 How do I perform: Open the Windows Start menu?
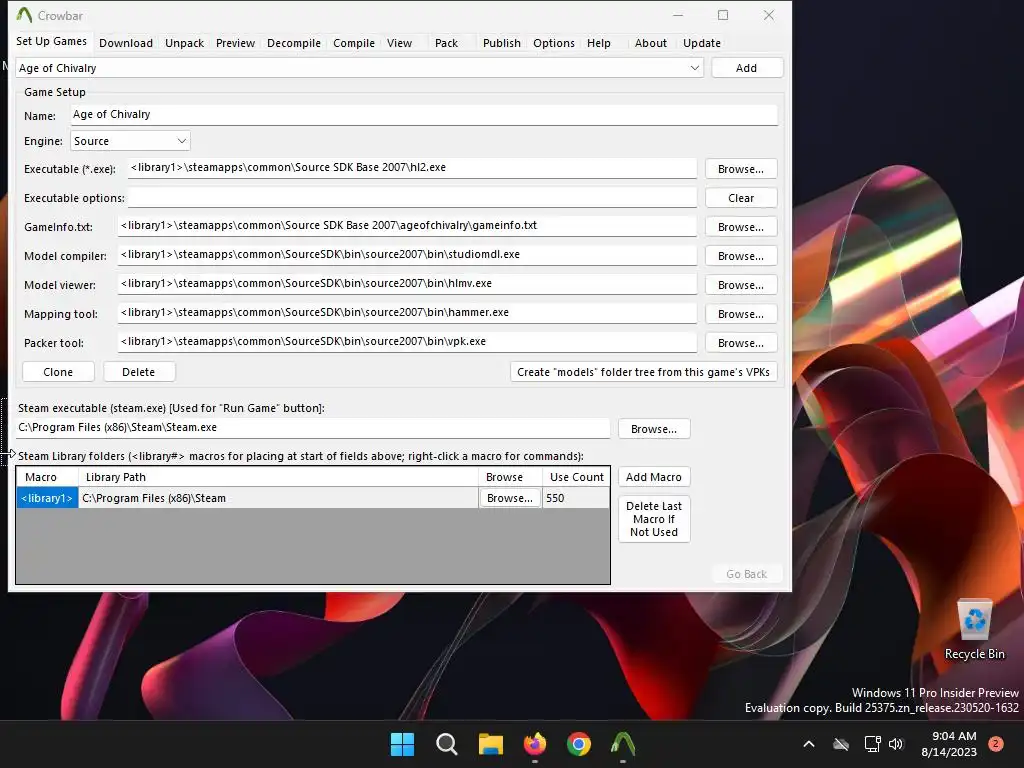402,744
